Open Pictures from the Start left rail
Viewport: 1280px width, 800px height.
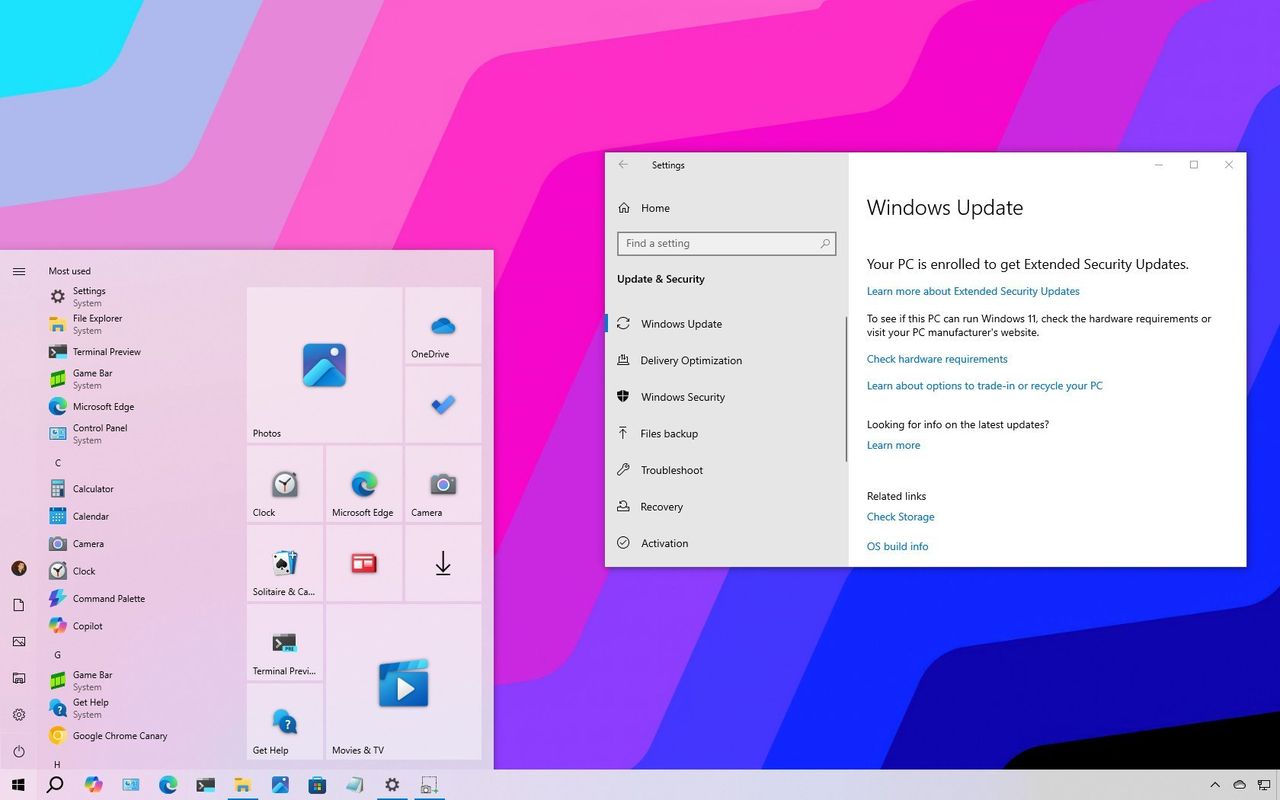pos(19,642)
